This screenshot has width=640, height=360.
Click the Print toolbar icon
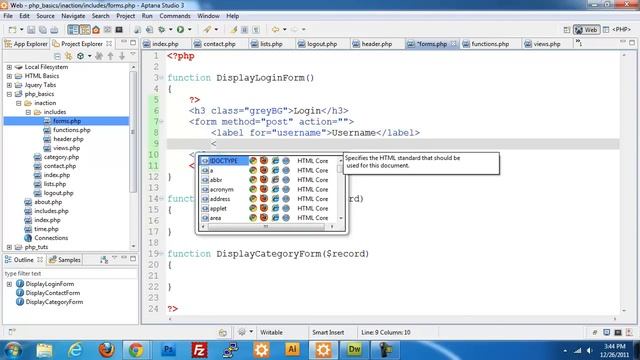(x=54, y=30)
